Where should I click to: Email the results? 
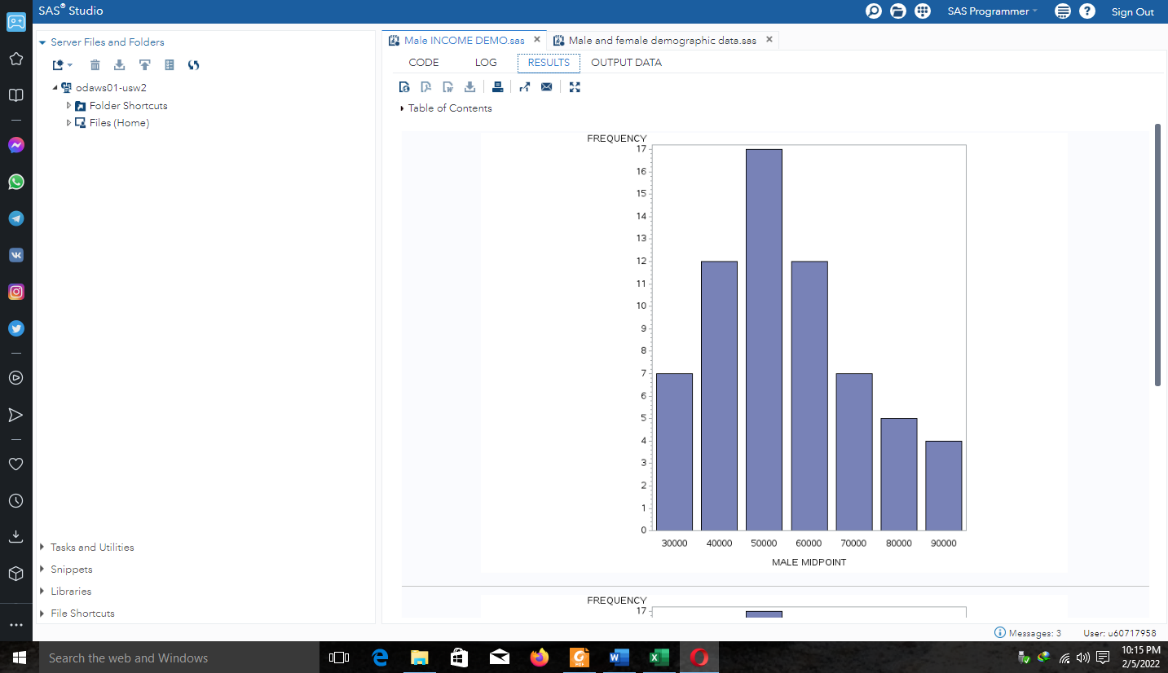tap(546, 87)
